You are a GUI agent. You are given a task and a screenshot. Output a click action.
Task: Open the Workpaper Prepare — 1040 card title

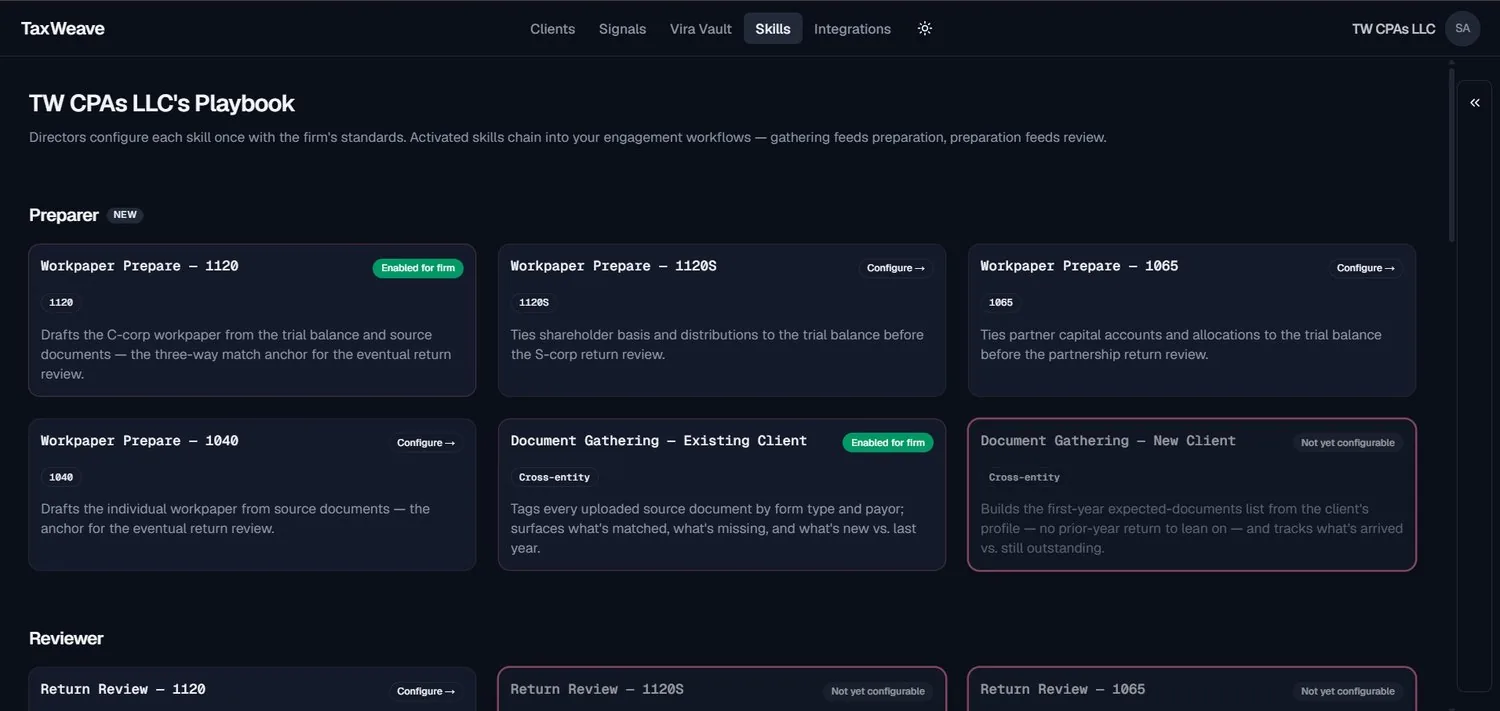tap(139, 441)
